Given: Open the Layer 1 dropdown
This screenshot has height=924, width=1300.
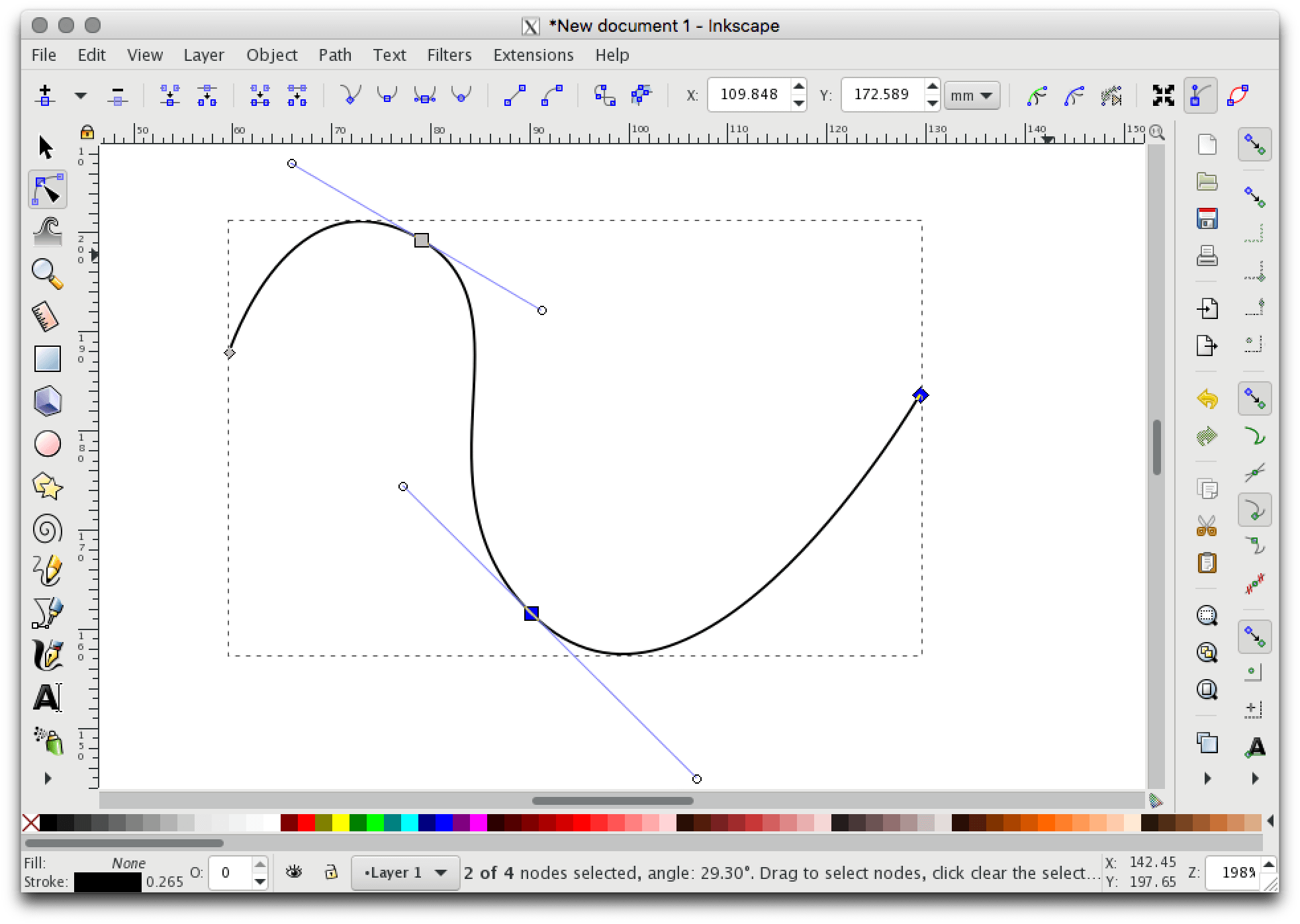Looking at the screenshot, I should [405, 873].
